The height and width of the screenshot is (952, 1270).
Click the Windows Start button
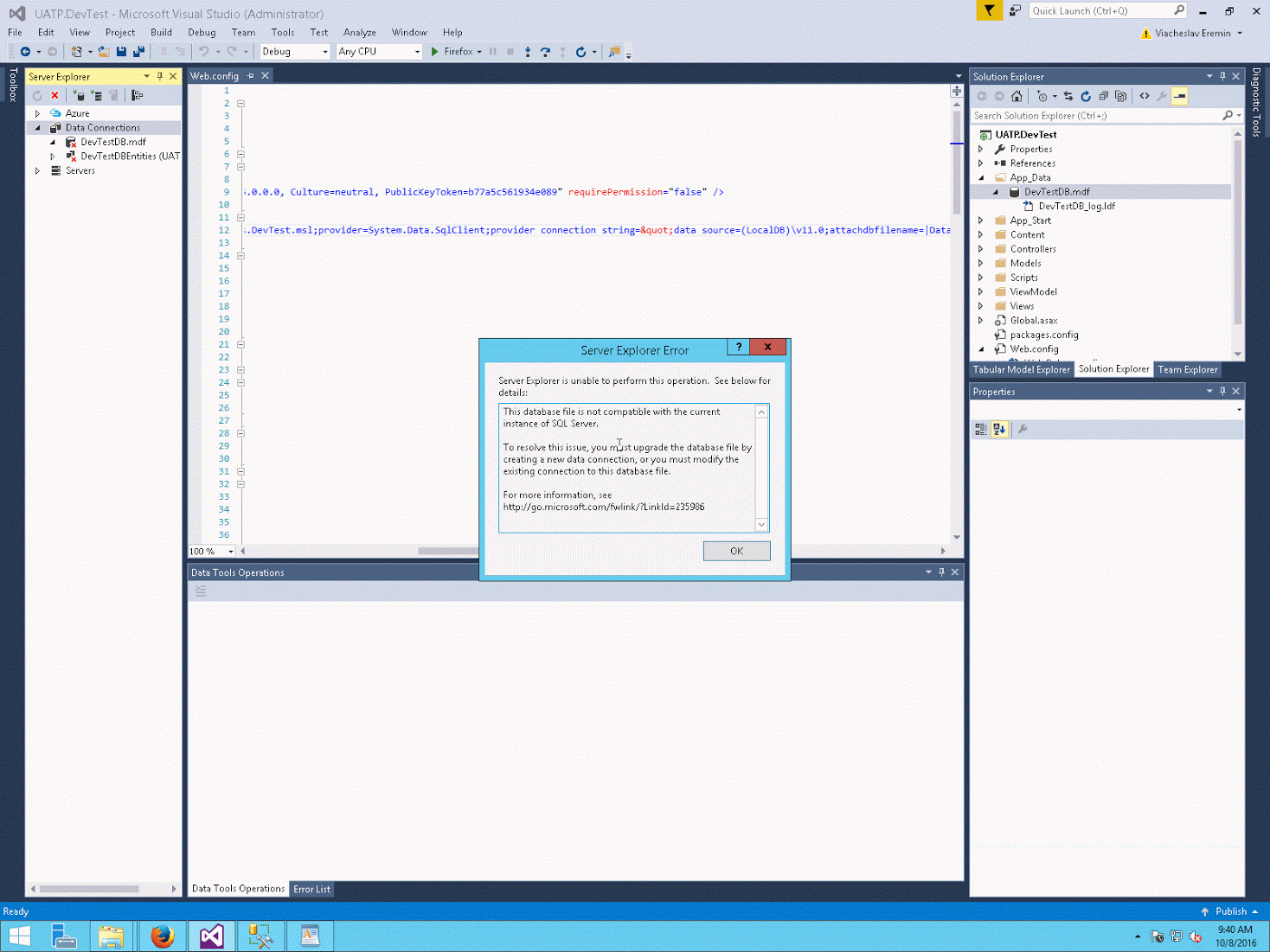pos(19,936)
